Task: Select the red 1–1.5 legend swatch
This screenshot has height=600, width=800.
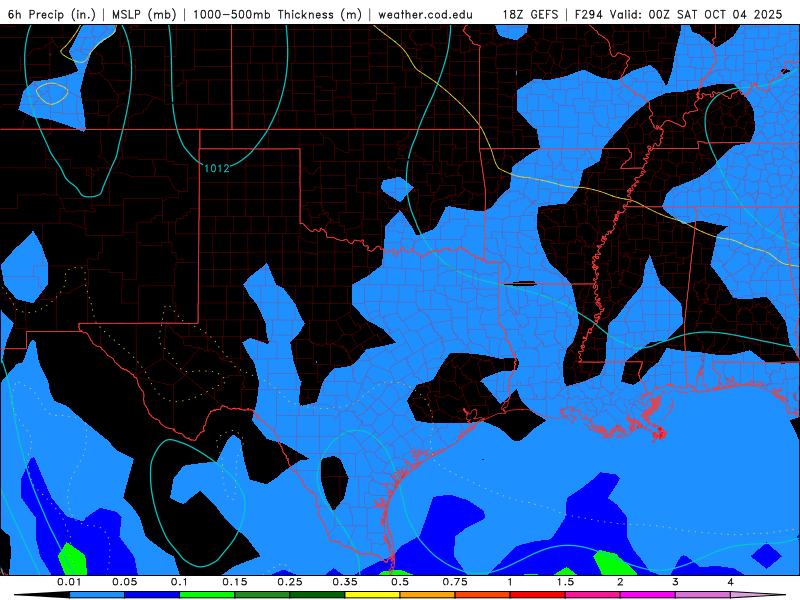Action: click(538, 595)
